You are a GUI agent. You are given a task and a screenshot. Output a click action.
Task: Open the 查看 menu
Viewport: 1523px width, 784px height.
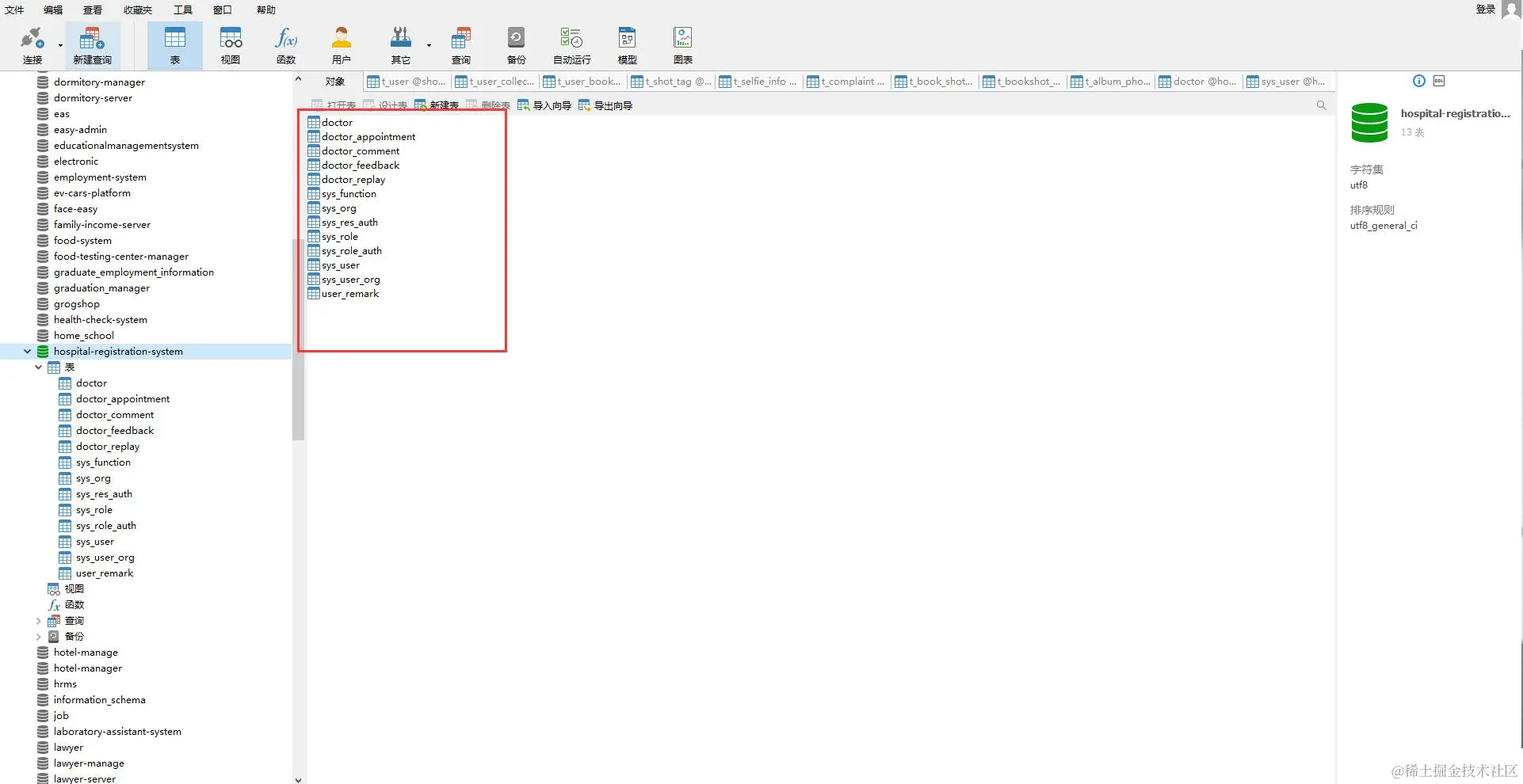point(93,10)
